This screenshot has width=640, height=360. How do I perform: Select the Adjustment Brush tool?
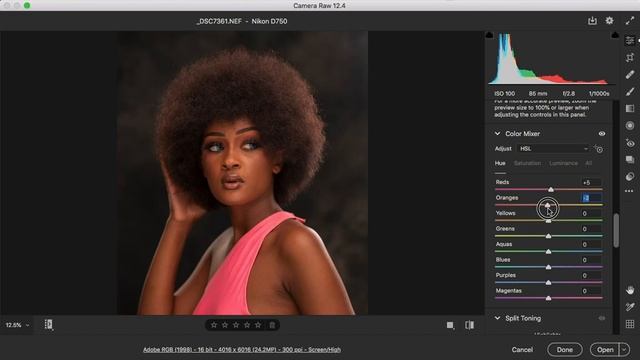pyautogui.click(x=630, y=91)
